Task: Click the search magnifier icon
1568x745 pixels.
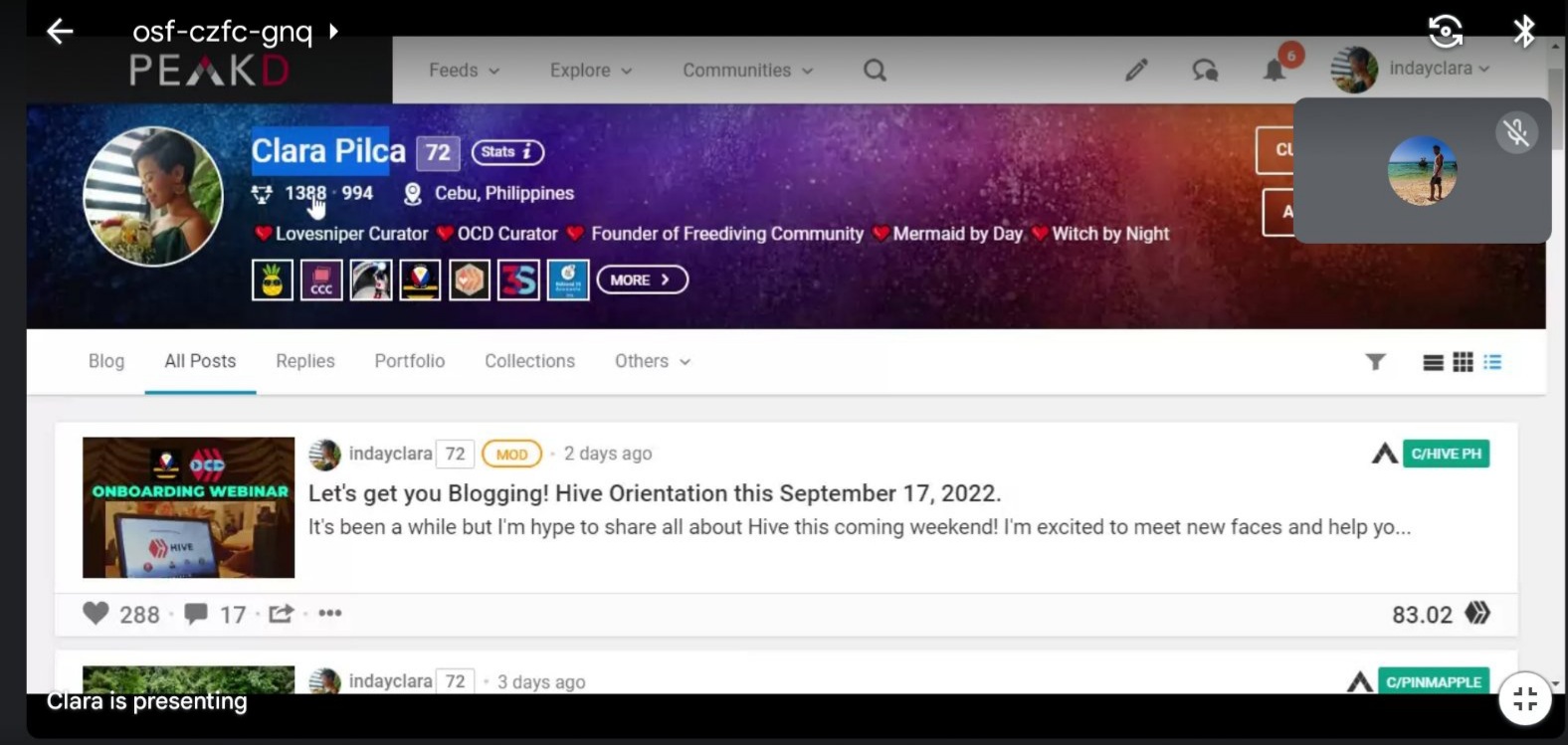Action: (875, 71)
